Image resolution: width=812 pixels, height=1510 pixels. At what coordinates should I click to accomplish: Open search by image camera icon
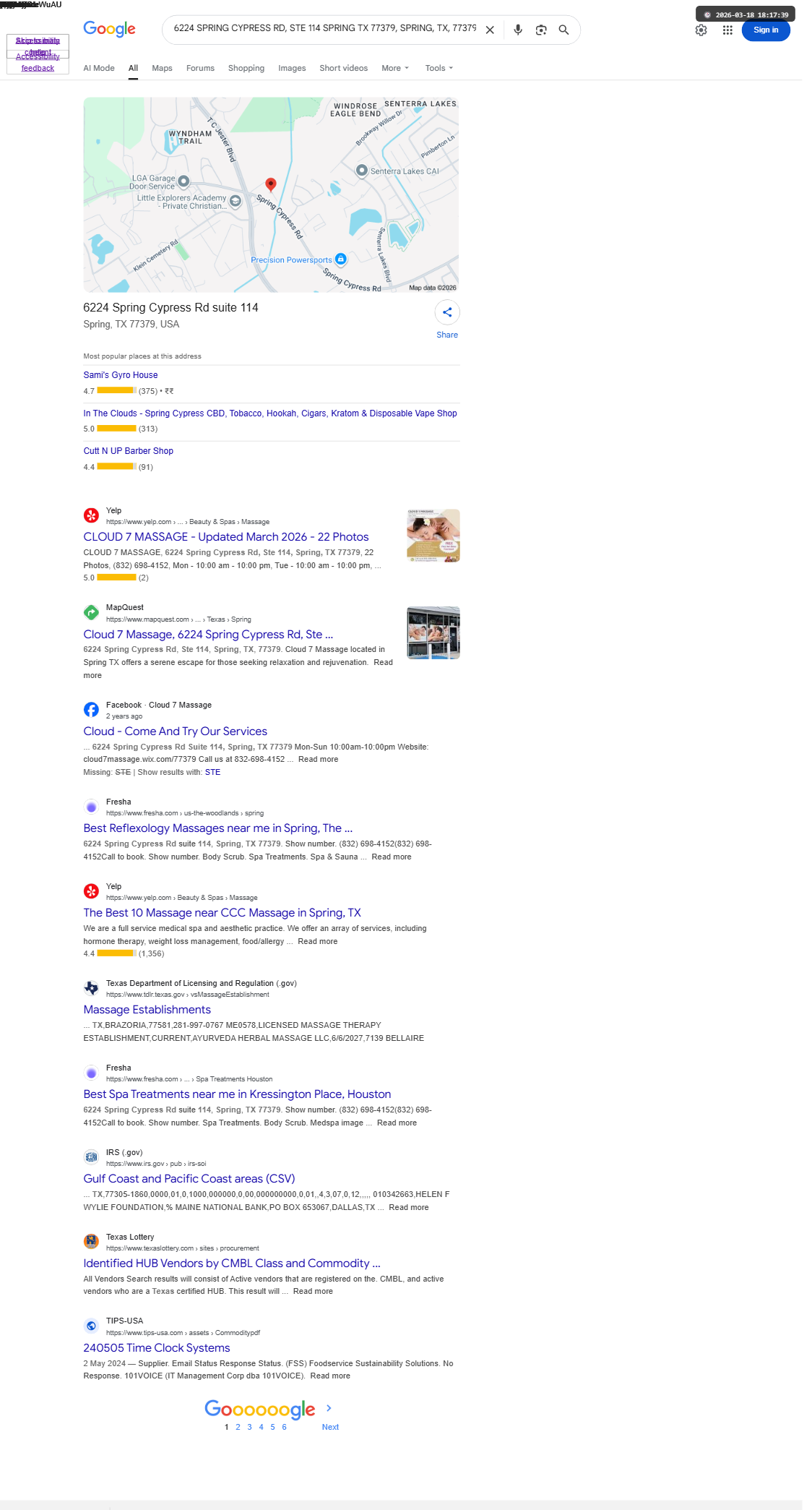click(541, 30)
